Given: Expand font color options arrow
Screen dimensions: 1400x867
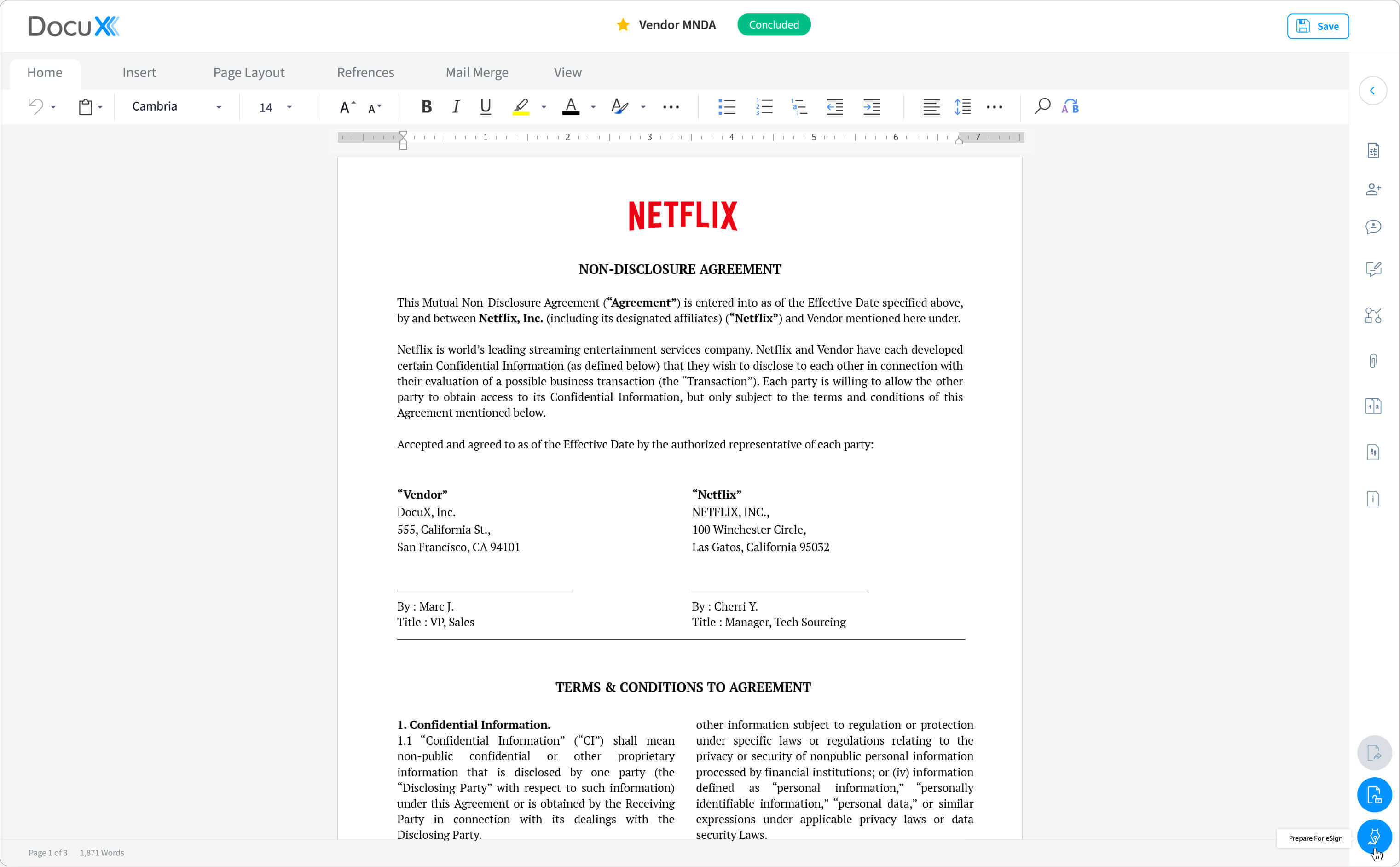Looking at the screenshot, I should coord(593,107).
